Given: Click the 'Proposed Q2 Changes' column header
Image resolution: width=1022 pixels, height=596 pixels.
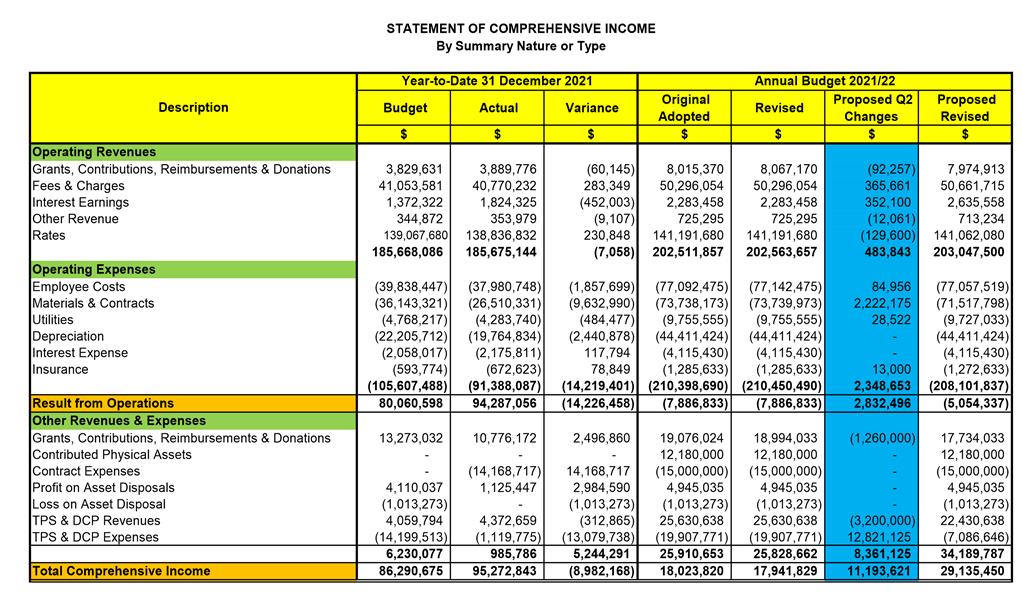Looking at the screenshot, I should pos(872,108).
